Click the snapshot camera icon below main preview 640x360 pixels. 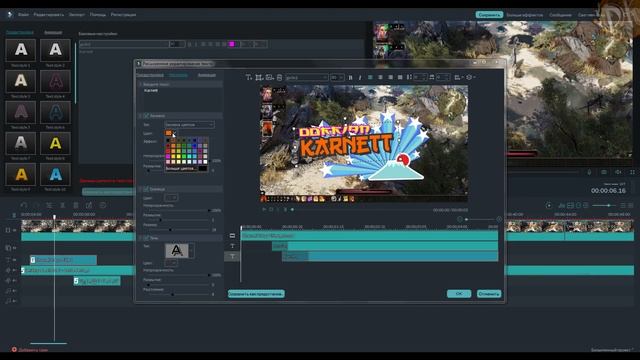pyautogui.click(x=604, y=172)
